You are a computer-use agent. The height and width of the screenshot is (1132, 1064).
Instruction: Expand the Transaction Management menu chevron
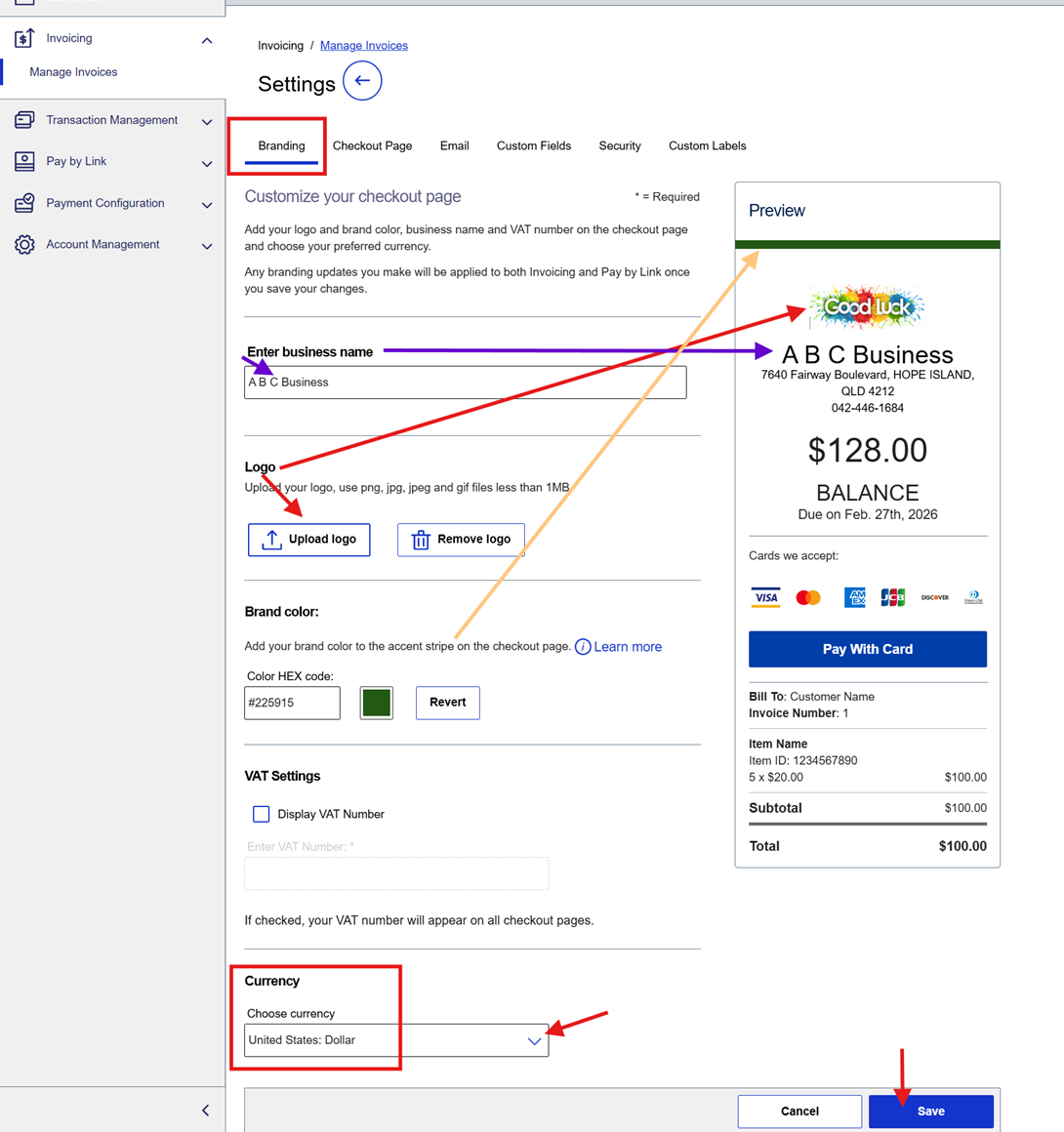click(x=207, y=122)
